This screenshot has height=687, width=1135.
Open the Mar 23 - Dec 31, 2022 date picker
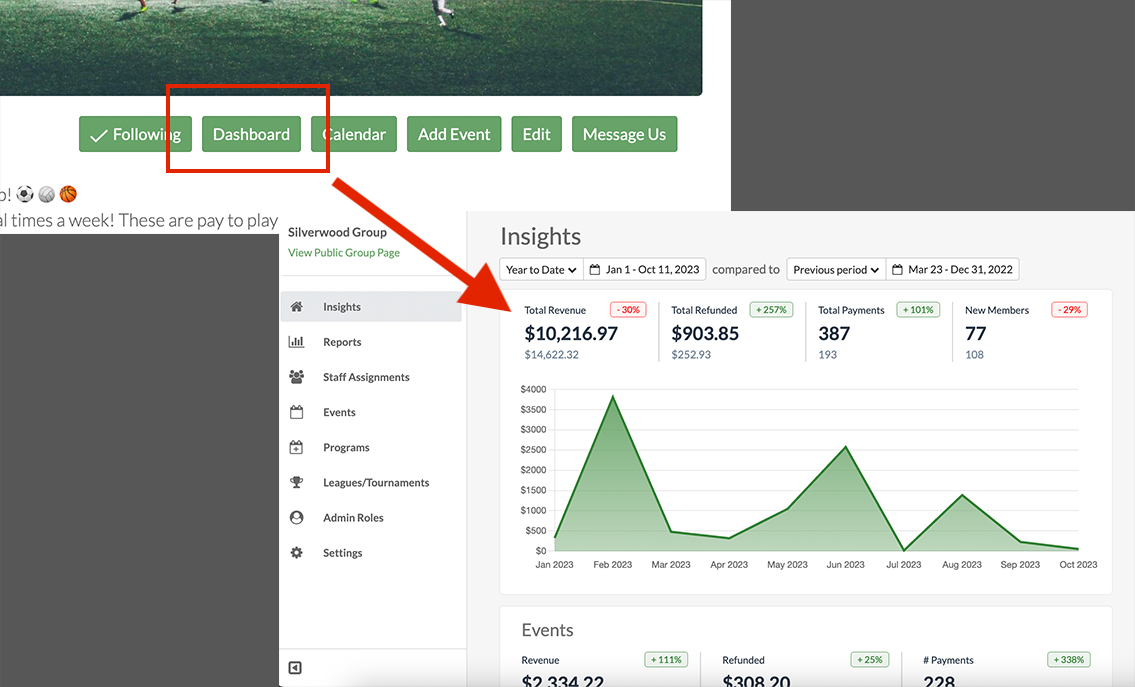(952, 270)
